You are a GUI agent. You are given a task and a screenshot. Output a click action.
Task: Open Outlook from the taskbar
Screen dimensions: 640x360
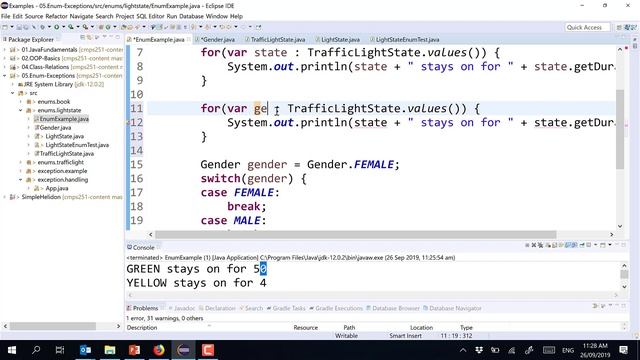pos(85,350)
